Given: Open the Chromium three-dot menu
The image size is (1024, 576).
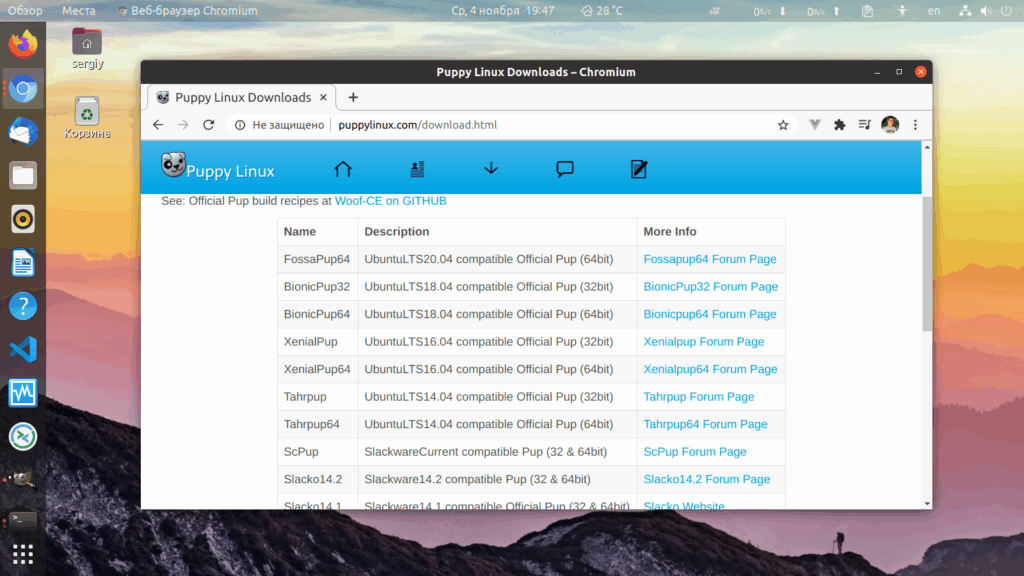Looking at the screenshot, I should (x=915, y=125).
